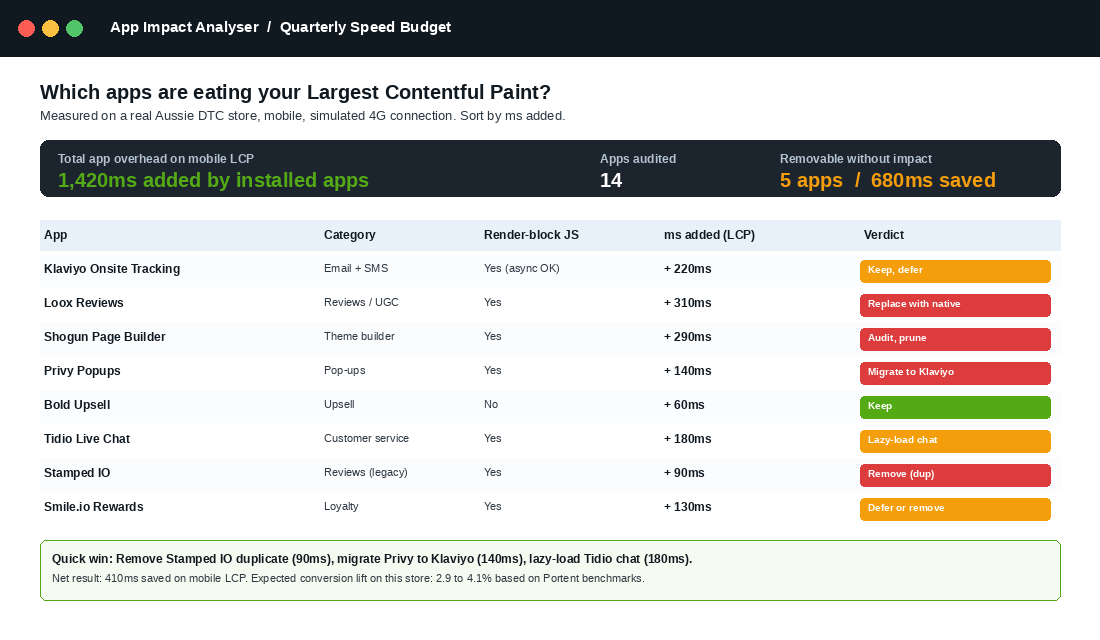Click the Upsell category cell

(x=339, y=404)
